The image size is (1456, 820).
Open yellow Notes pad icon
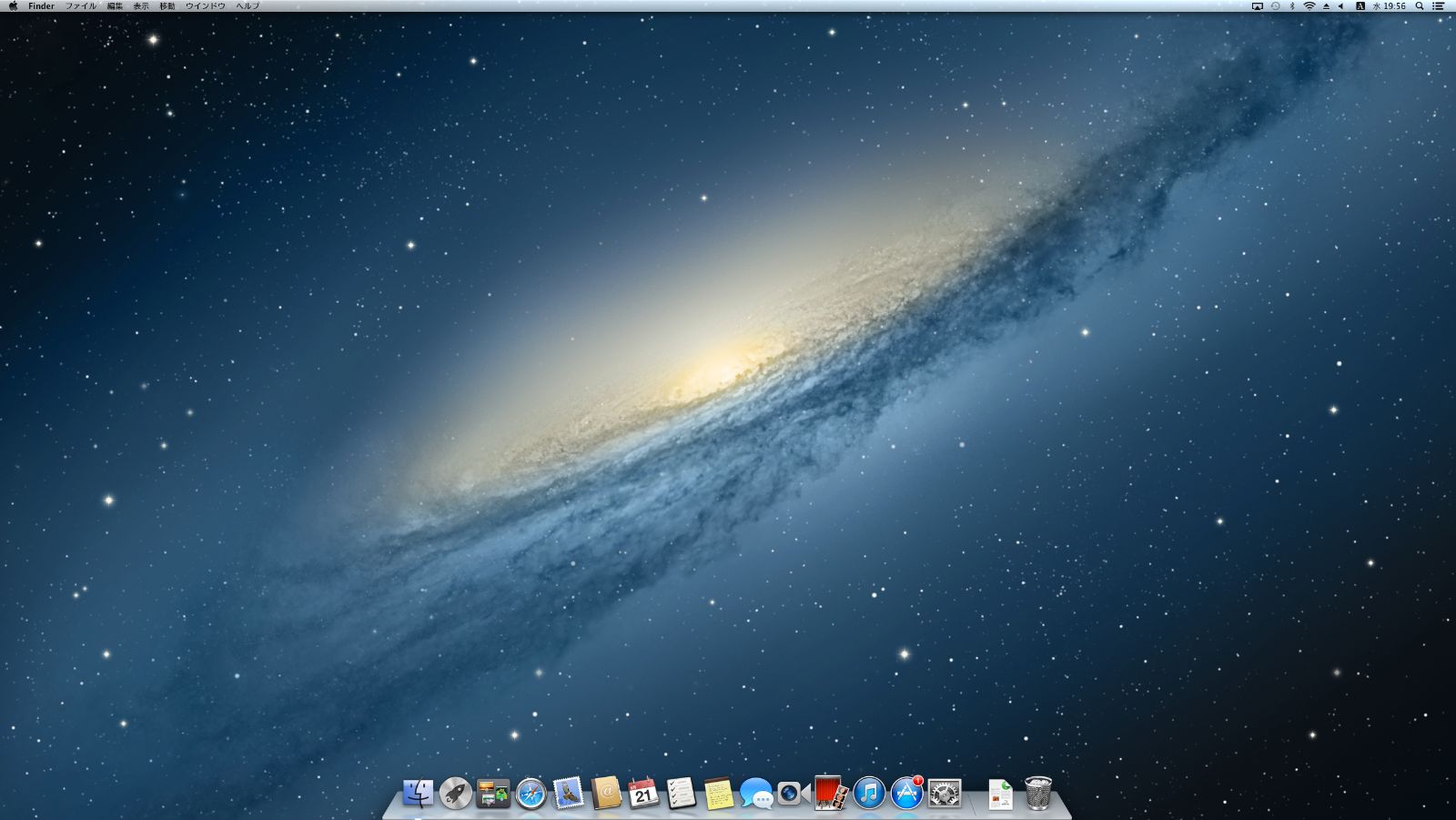point(718,794)
